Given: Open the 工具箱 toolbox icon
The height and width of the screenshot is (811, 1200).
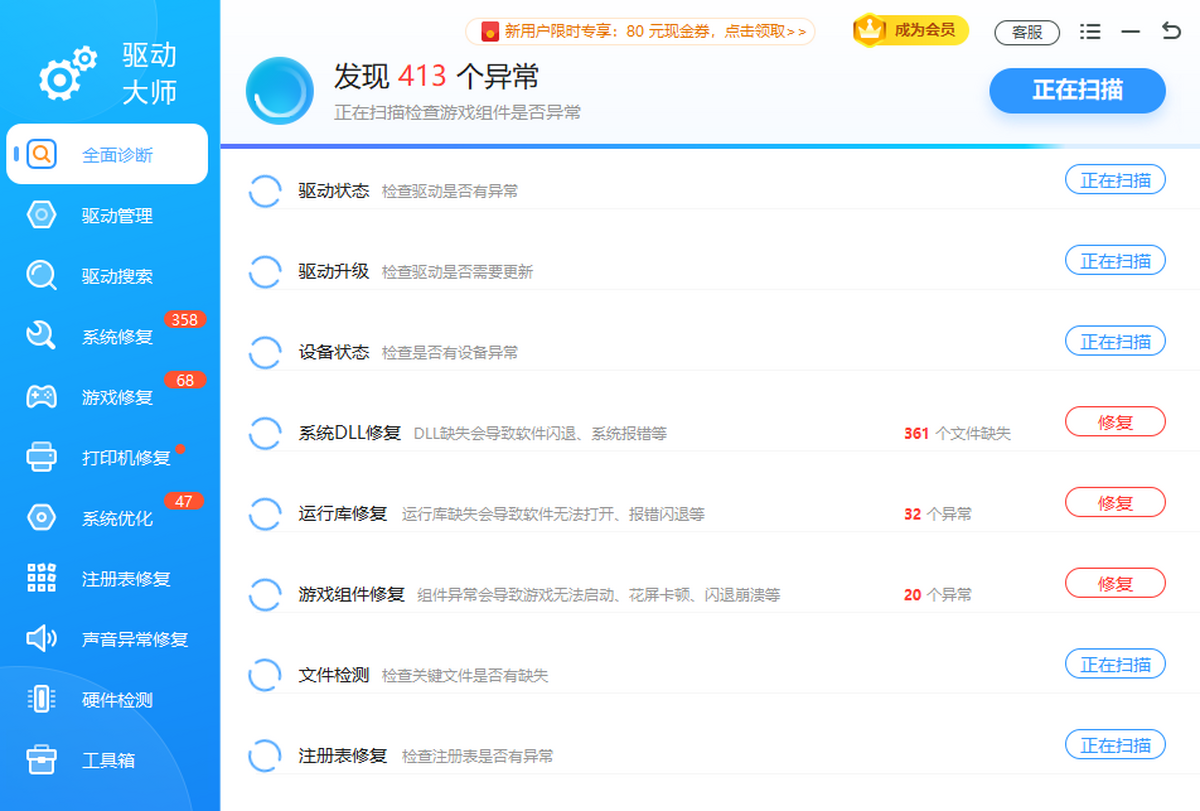Looking at the screenshot, I should 41,760.
